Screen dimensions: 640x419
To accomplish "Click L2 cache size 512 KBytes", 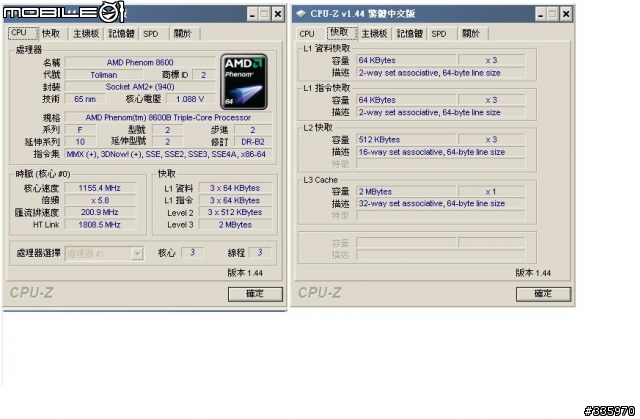I will tap(406, 140).
